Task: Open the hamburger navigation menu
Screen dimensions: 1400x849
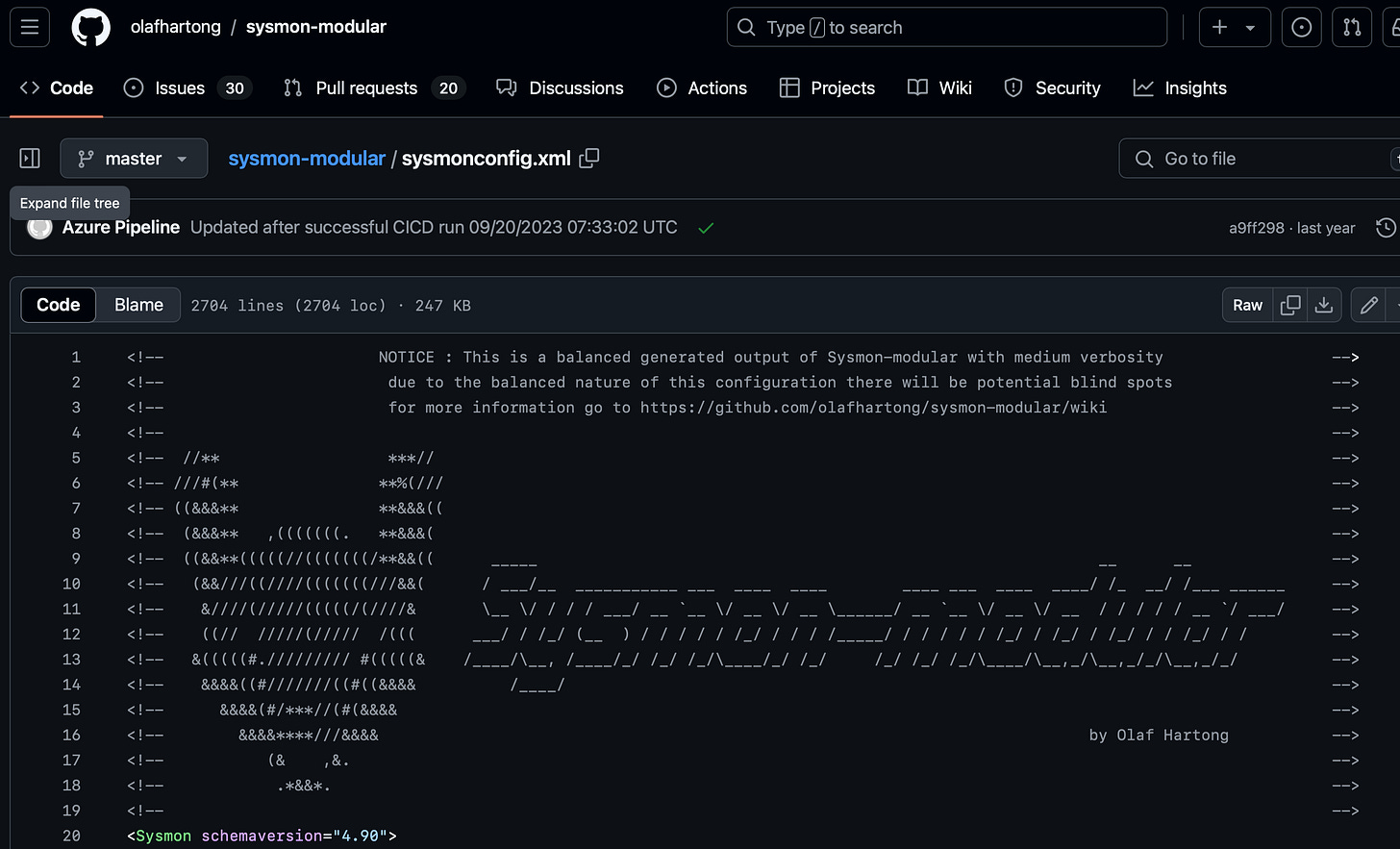Action: 30,27
